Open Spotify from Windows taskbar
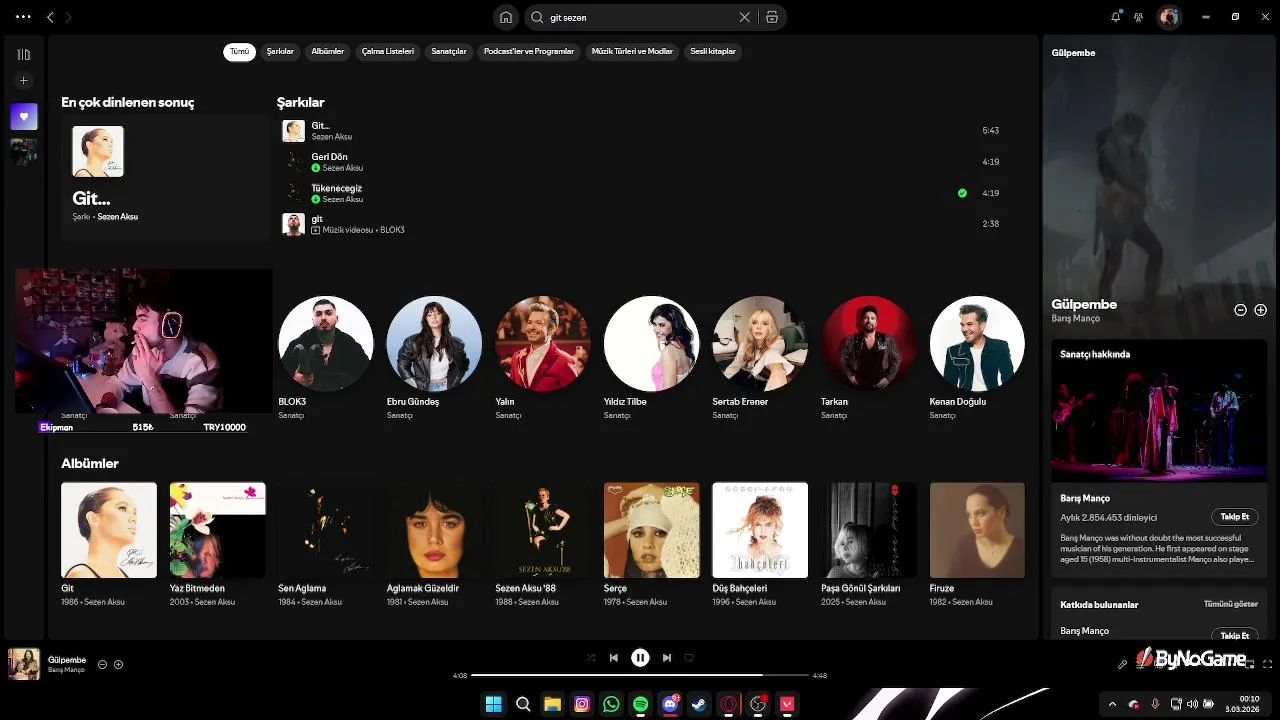Screen dimensions: 1280x720 640,704
